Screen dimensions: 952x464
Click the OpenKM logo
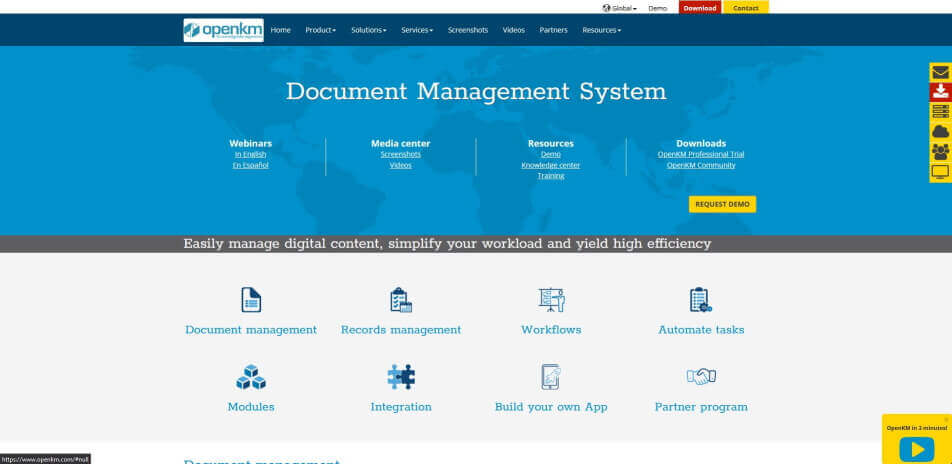pos(223,30)
